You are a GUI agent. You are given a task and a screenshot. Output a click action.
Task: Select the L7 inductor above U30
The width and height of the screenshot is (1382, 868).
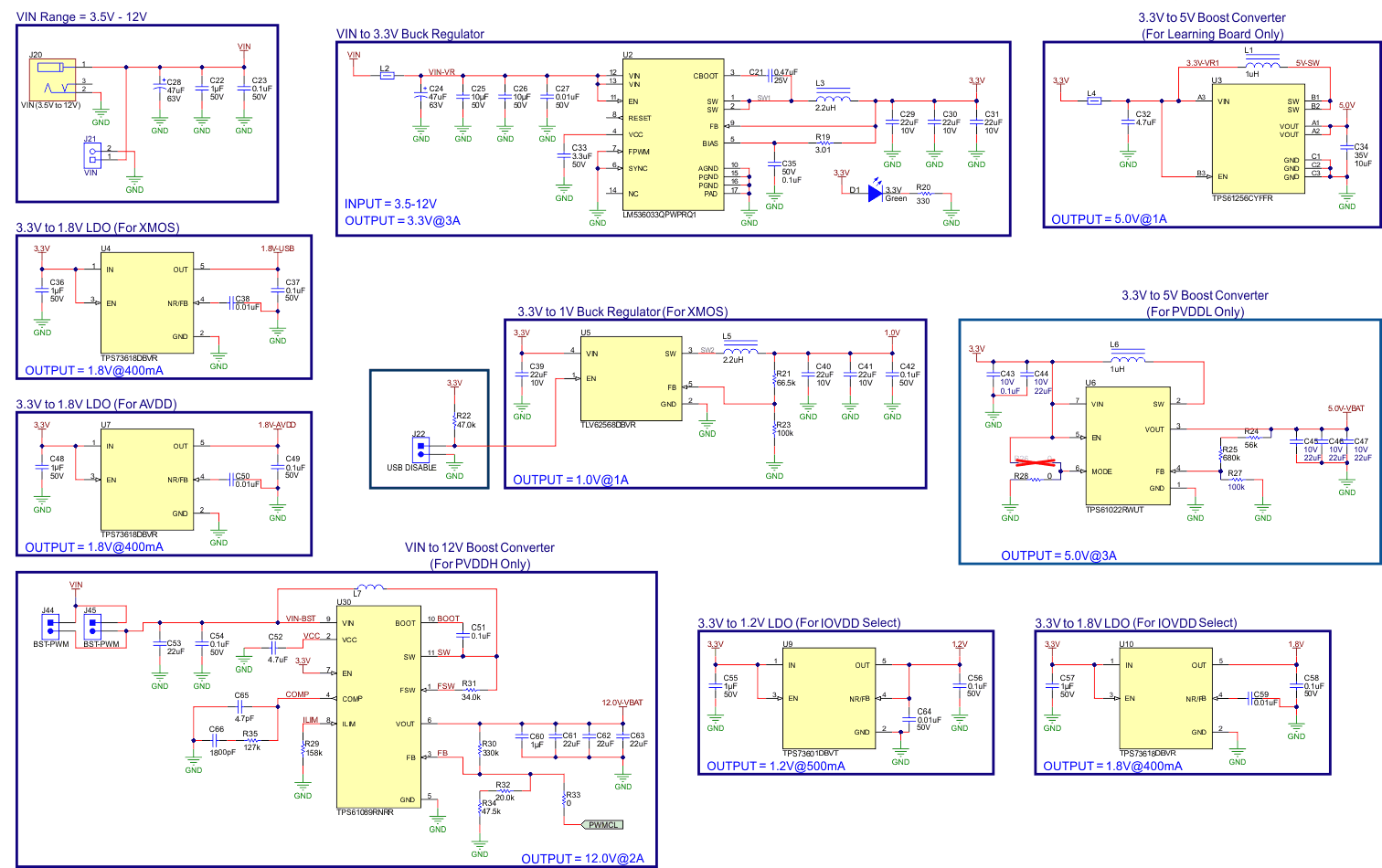point(369,587)
